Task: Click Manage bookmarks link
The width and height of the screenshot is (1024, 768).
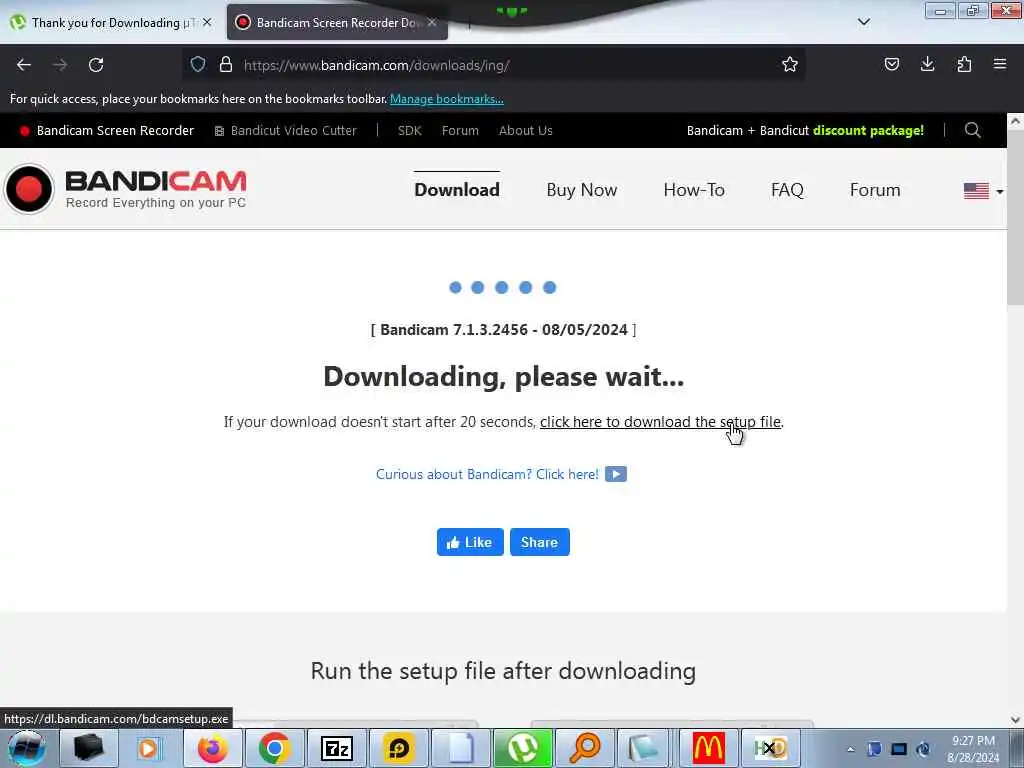Action: coord(447,99)
